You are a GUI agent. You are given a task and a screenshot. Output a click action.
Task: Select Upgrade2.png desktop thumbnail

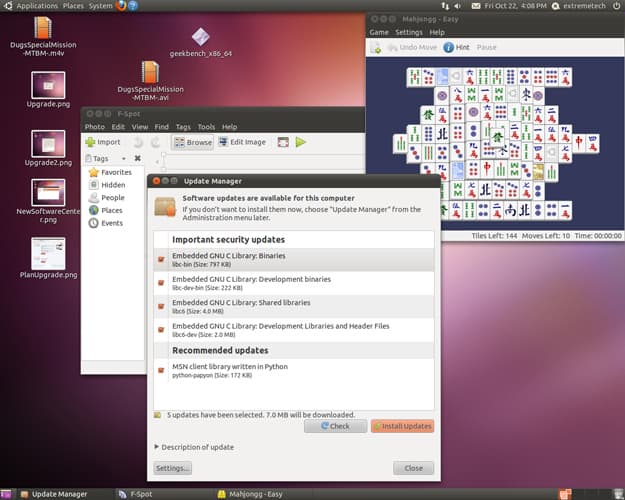(x=48, y=148)
